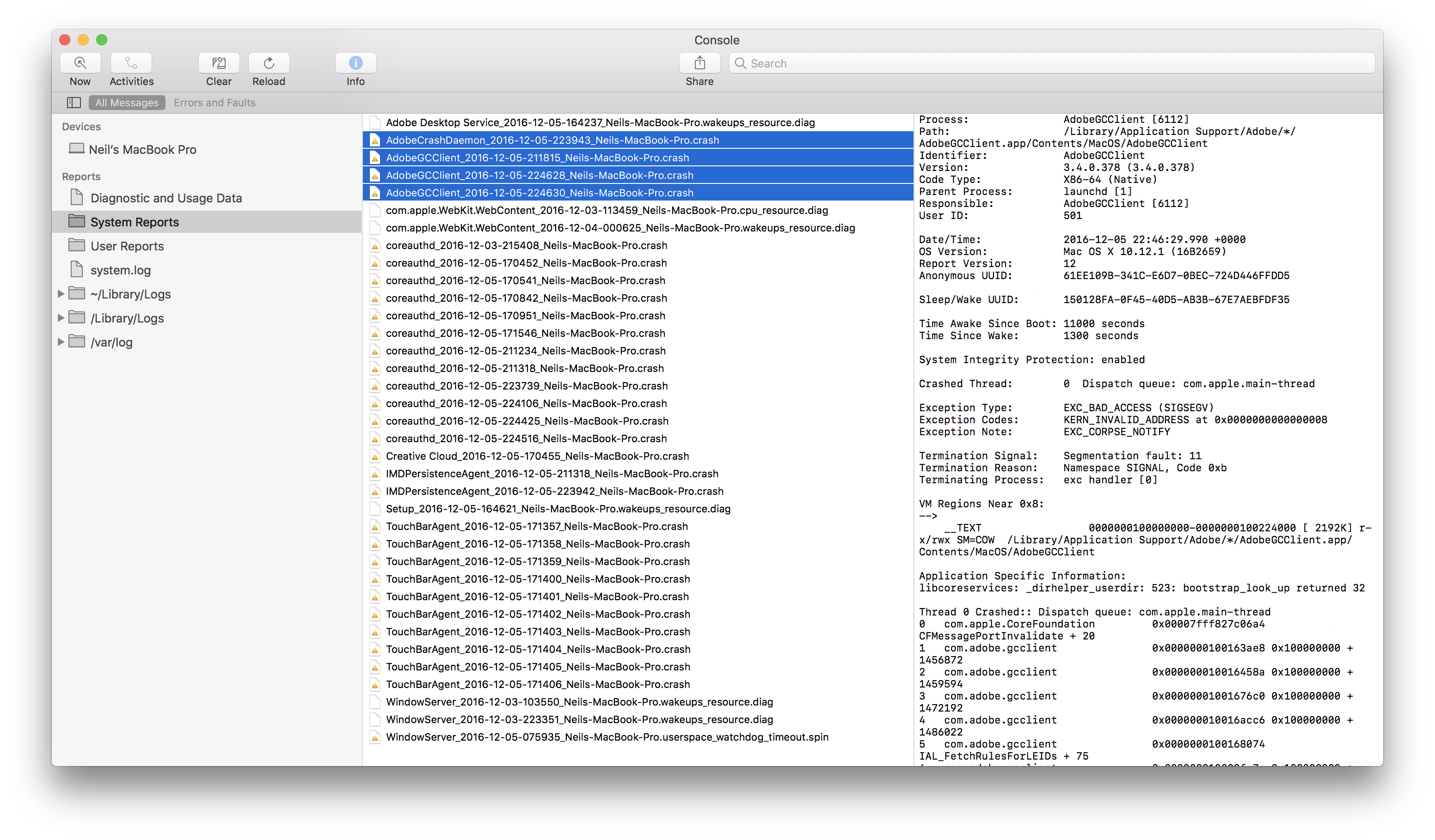This screenshot has width=1435, height=840.
Task: Open Creative Cloud 170455 crash report
Action: (x=638, y=456)
